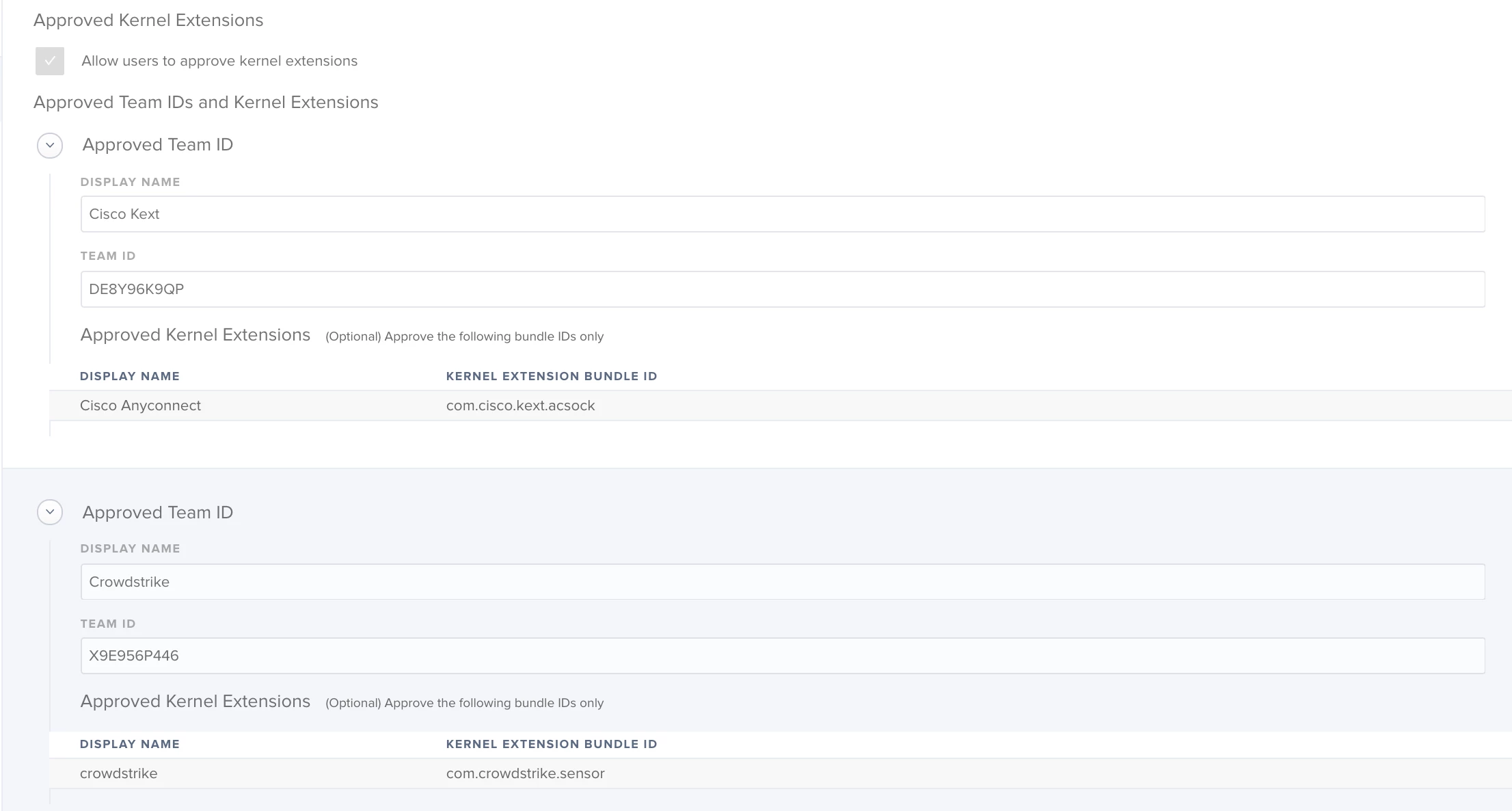This screenshot has width=1512, height=811.
Task: Click Kernel Extension Bundle ID header in Cisco table
Action: [552, 376]
